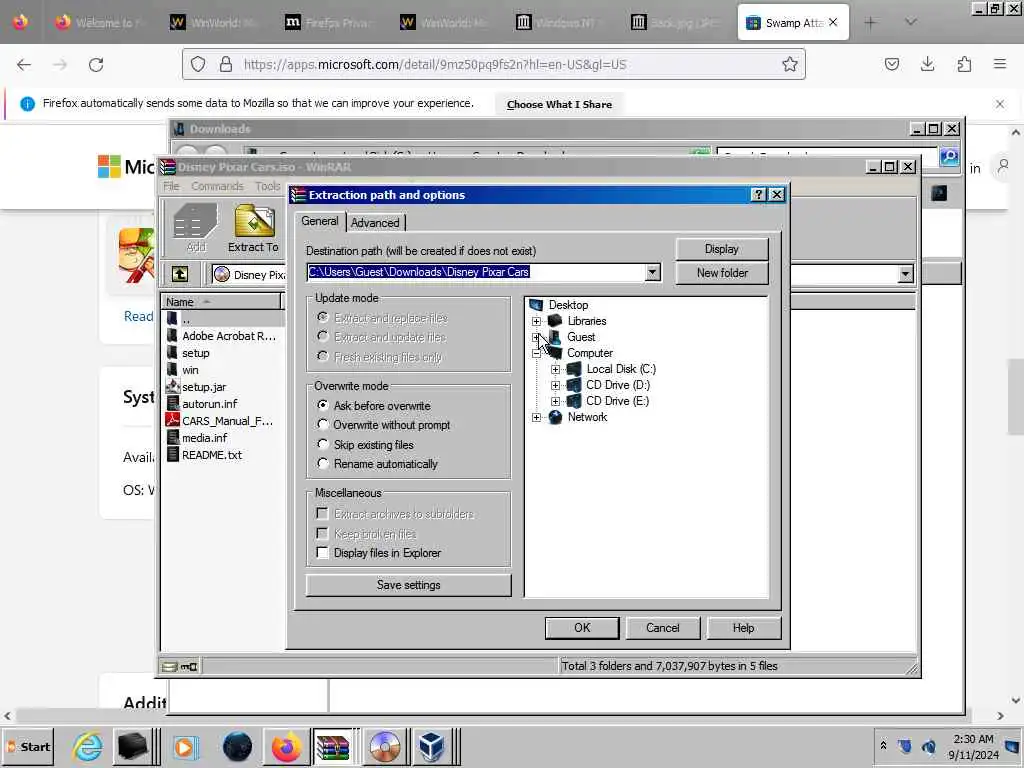Open the WinRAR Tools menu
1024x768 pixels.
267,186
